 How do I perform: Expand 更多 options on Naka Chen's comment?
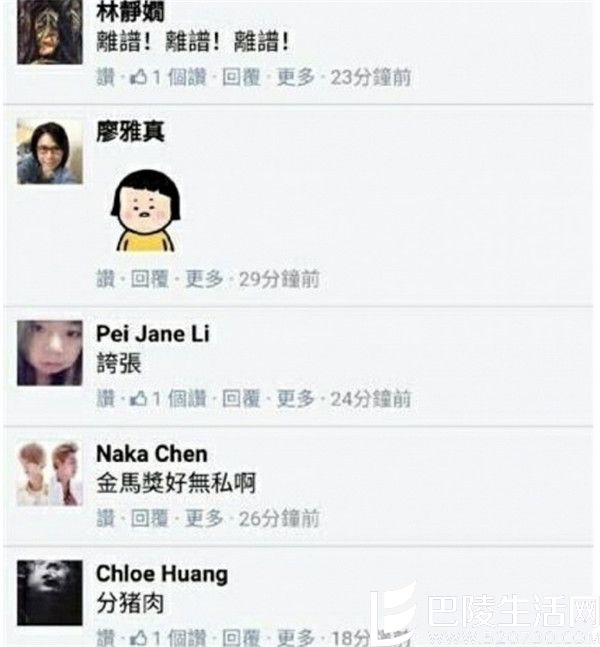pos(204,518)
